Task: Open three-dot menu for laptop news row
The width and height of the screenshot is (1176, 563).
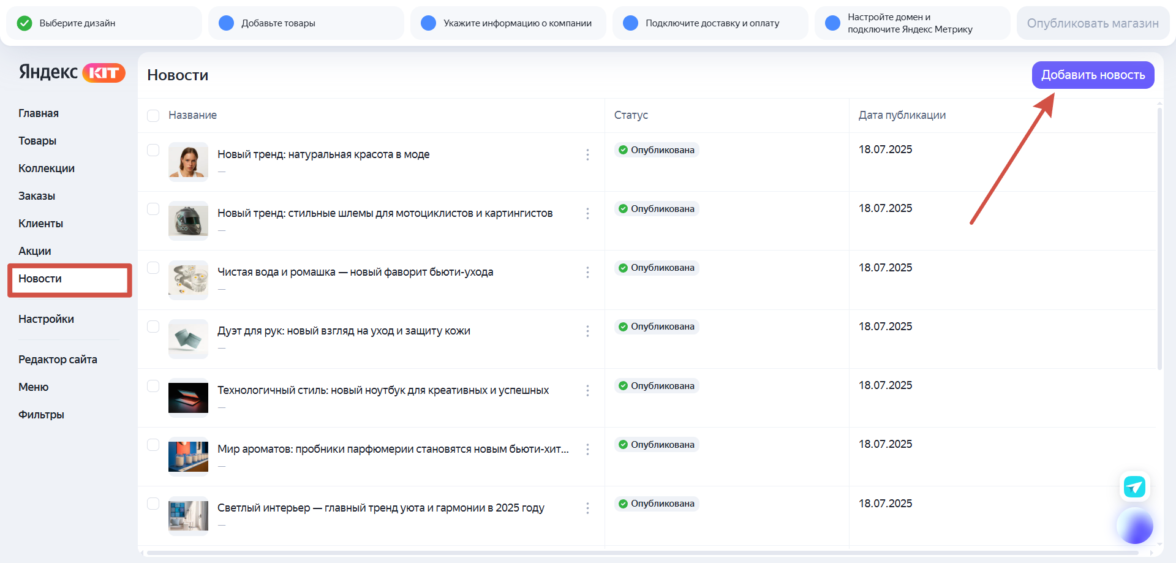Action: click(588, 390)
